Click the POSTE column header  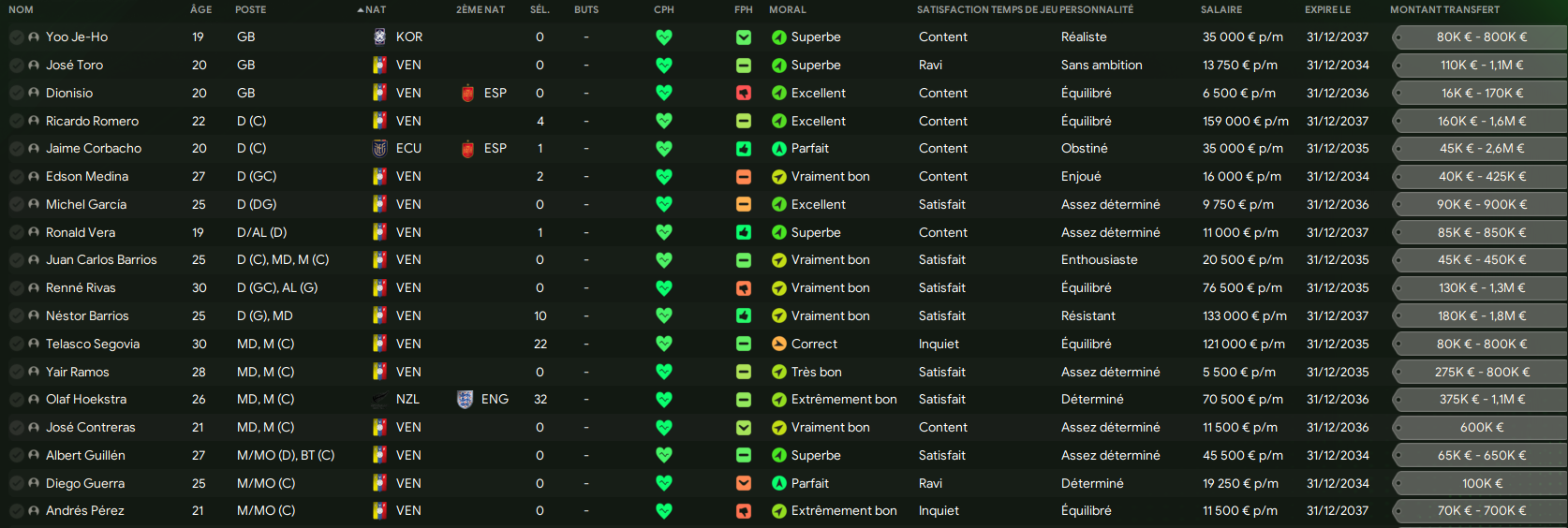pos(250,9)
